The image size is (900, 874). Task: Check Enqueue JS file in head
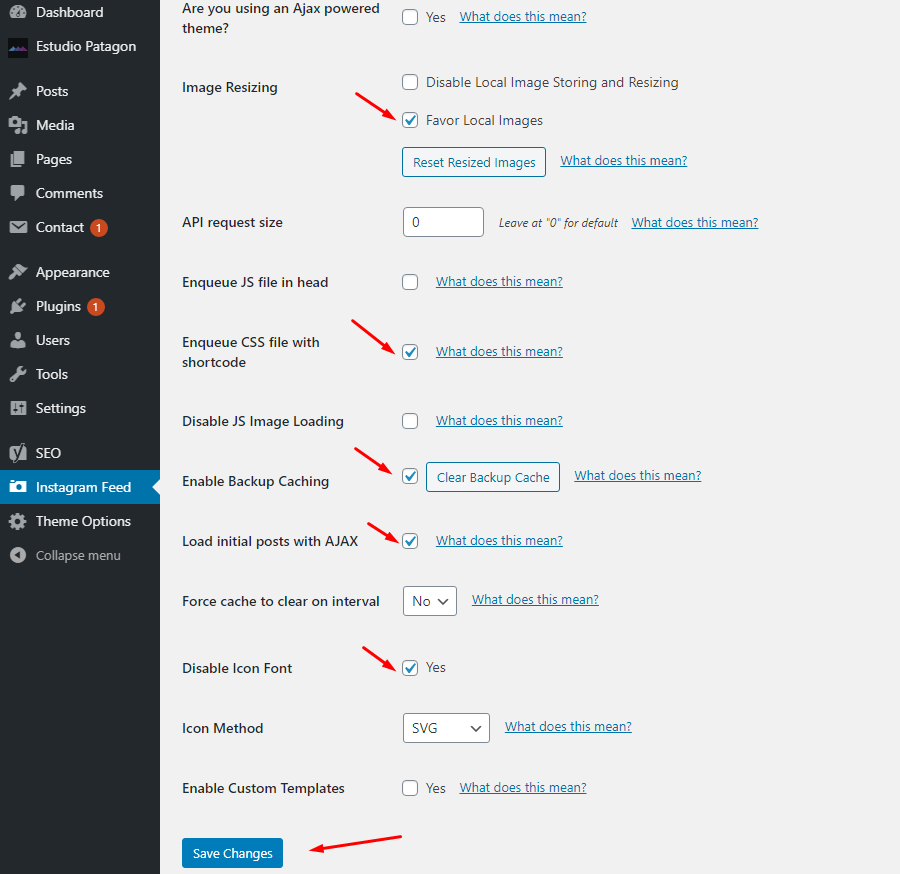pos(410,282)
